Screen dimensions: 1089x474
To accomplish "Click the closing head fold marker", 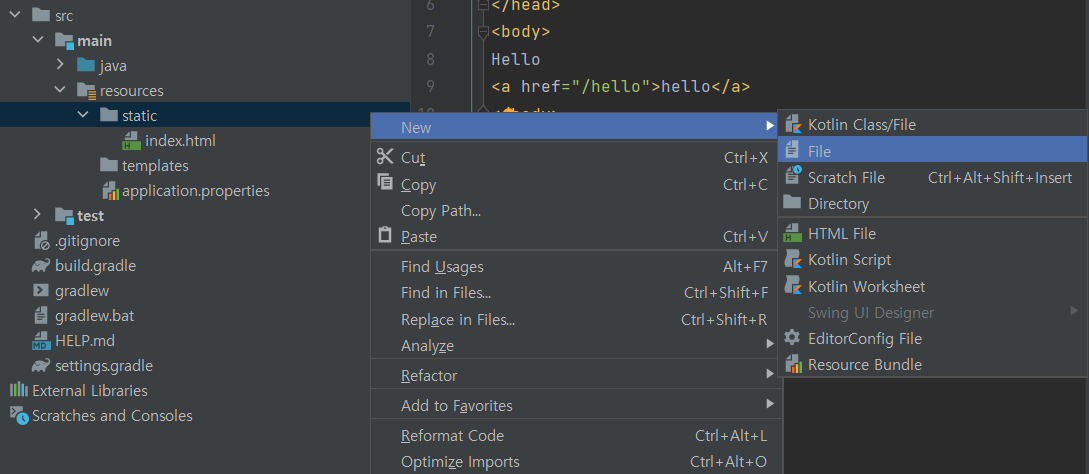I will pyautogui.click(x=483, y=5).
